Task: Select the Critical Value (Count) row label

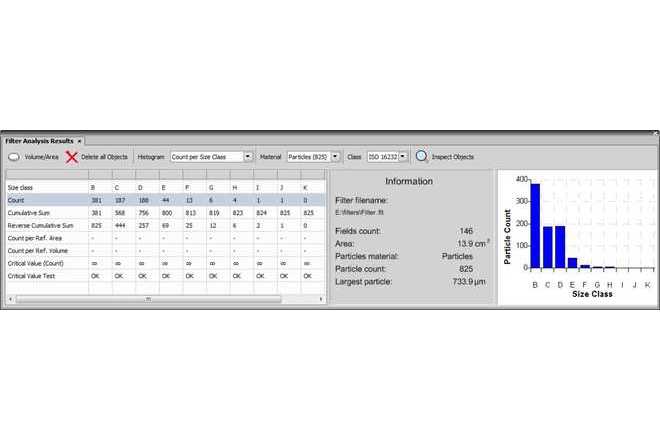Action: [36, 264]
